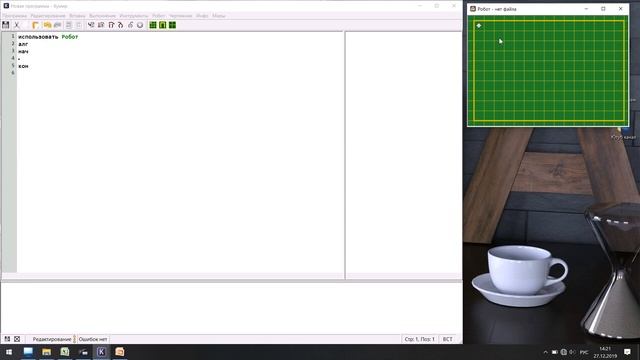
Task: Click the orange app icon in taskbar
Action: click(120, 352)
